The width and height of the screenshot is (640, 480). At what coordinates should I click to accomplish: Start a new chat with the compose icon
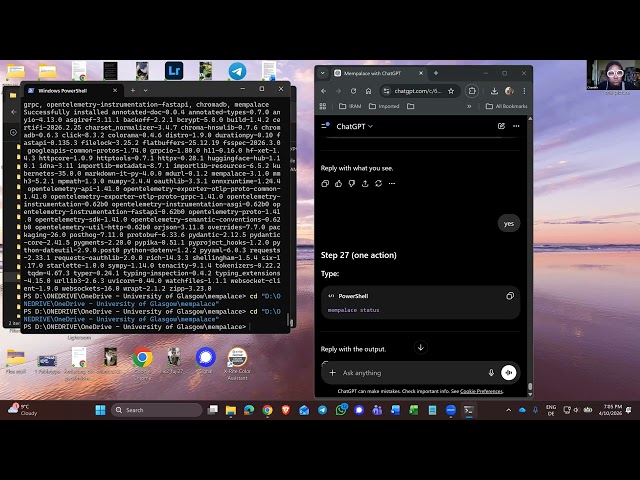[501, 126]
